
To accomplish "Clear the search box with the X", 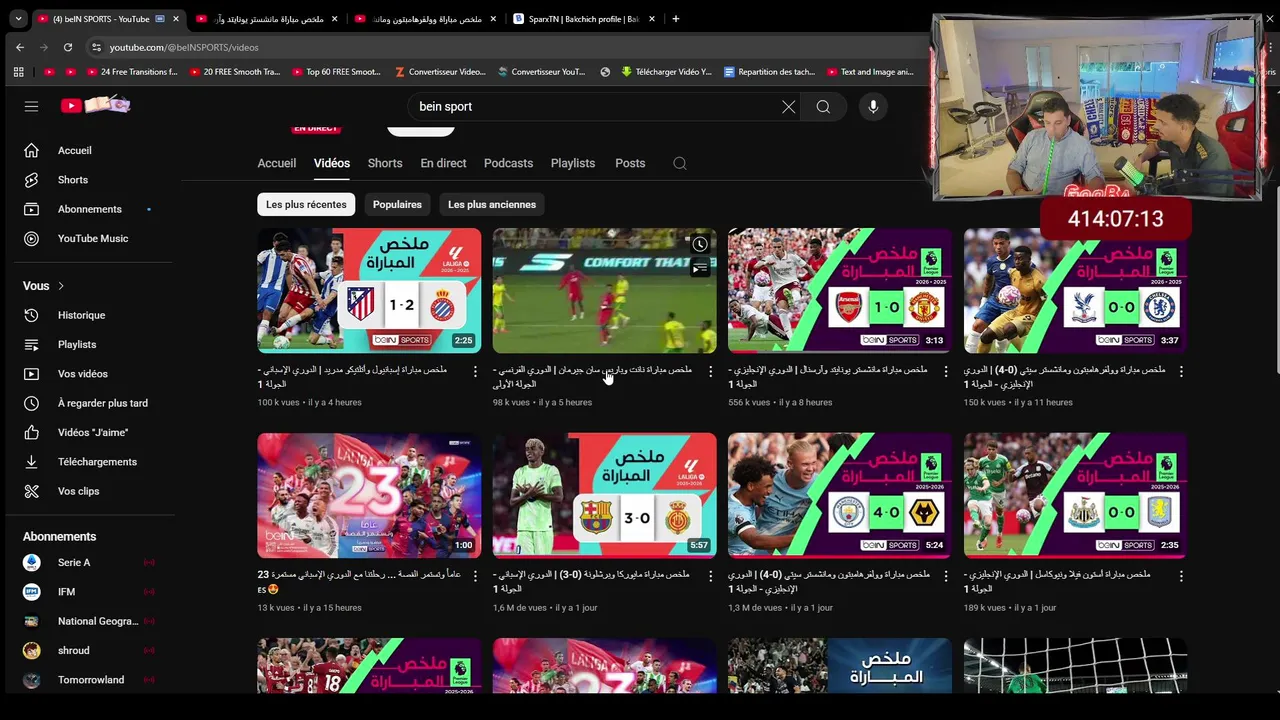I will point(789,107).
